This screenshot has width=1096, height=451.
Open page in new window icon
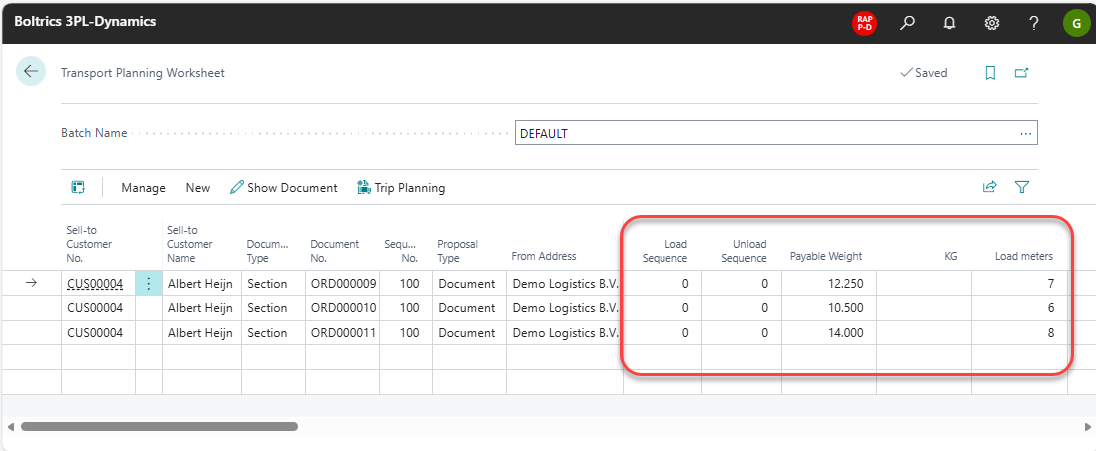(1021, 73)
